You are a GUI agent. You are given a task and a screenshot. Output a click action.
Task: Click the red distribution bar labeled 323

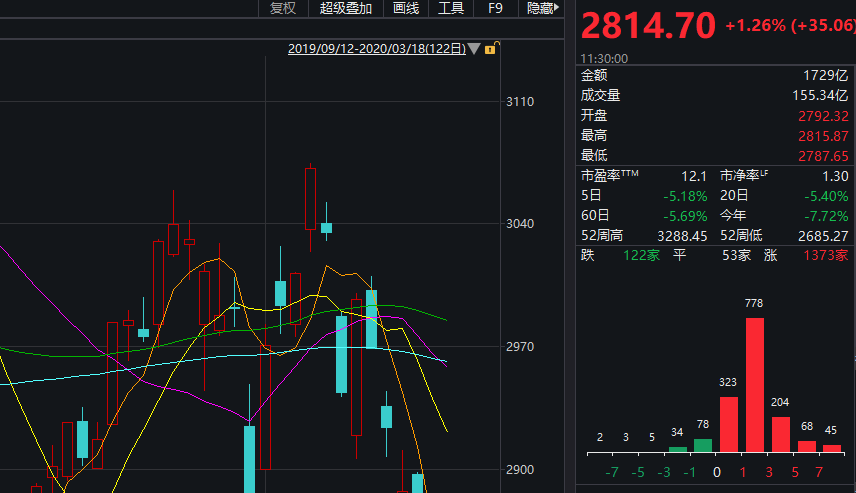pyautogui.click(x=729, y=424)
